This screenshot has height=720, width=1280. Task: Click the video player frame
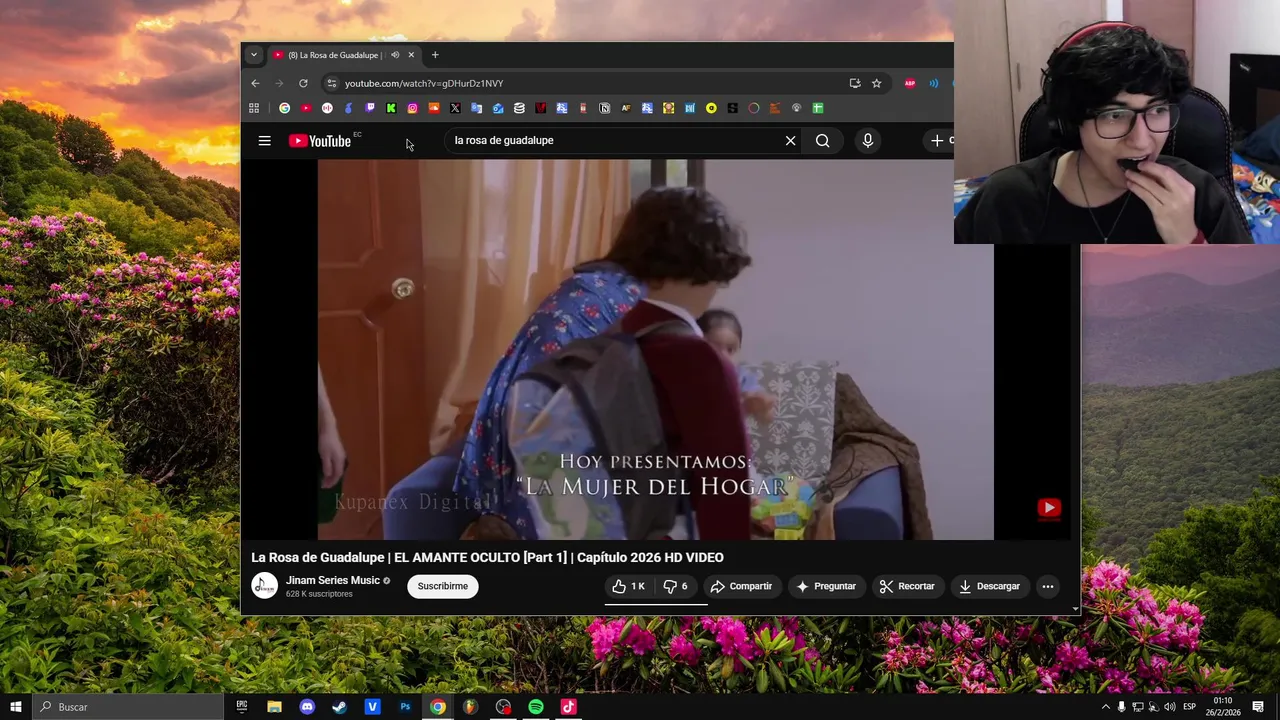[x=656, y=349]
